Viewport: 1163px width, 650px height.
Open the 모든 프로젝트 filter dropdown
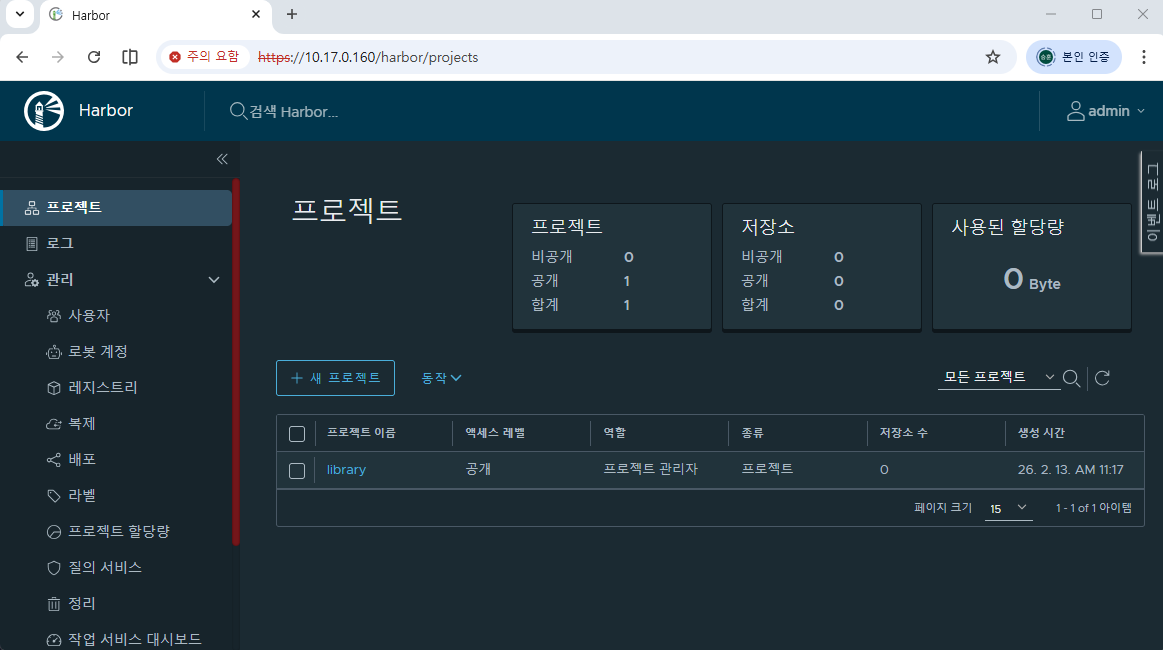998,377
